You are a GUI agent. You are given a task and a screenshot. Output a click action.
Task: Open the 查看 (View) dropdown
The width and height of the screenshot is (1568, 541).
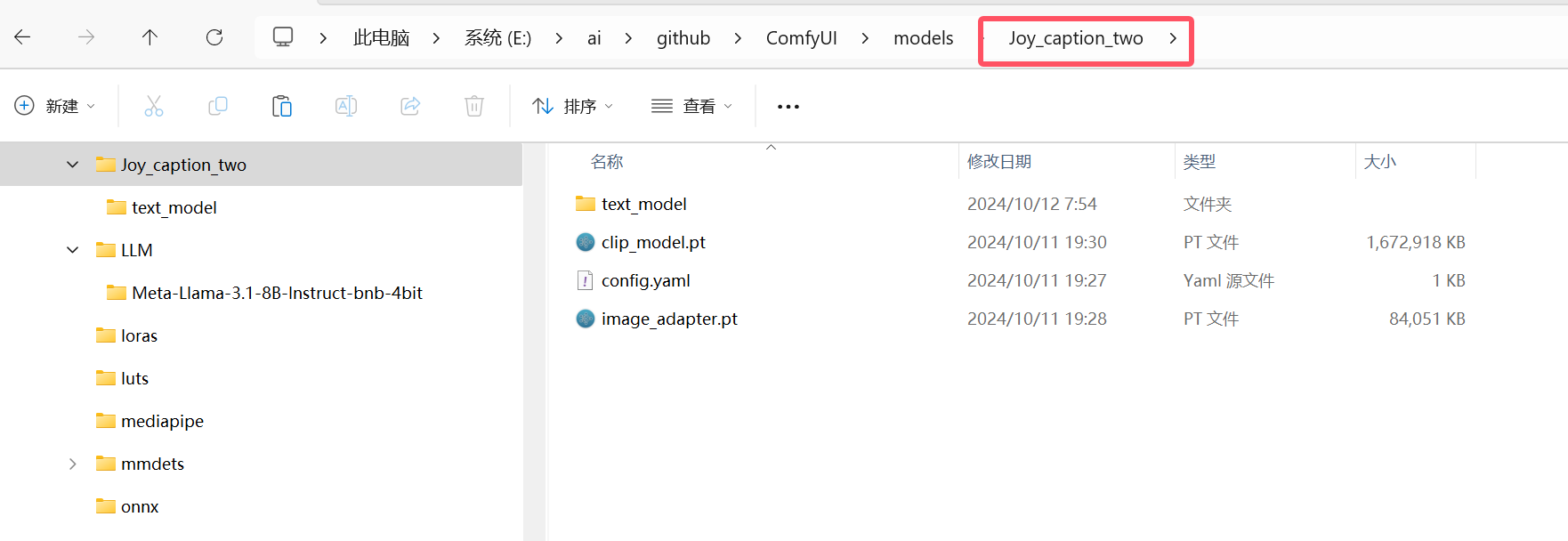[692, 107]
